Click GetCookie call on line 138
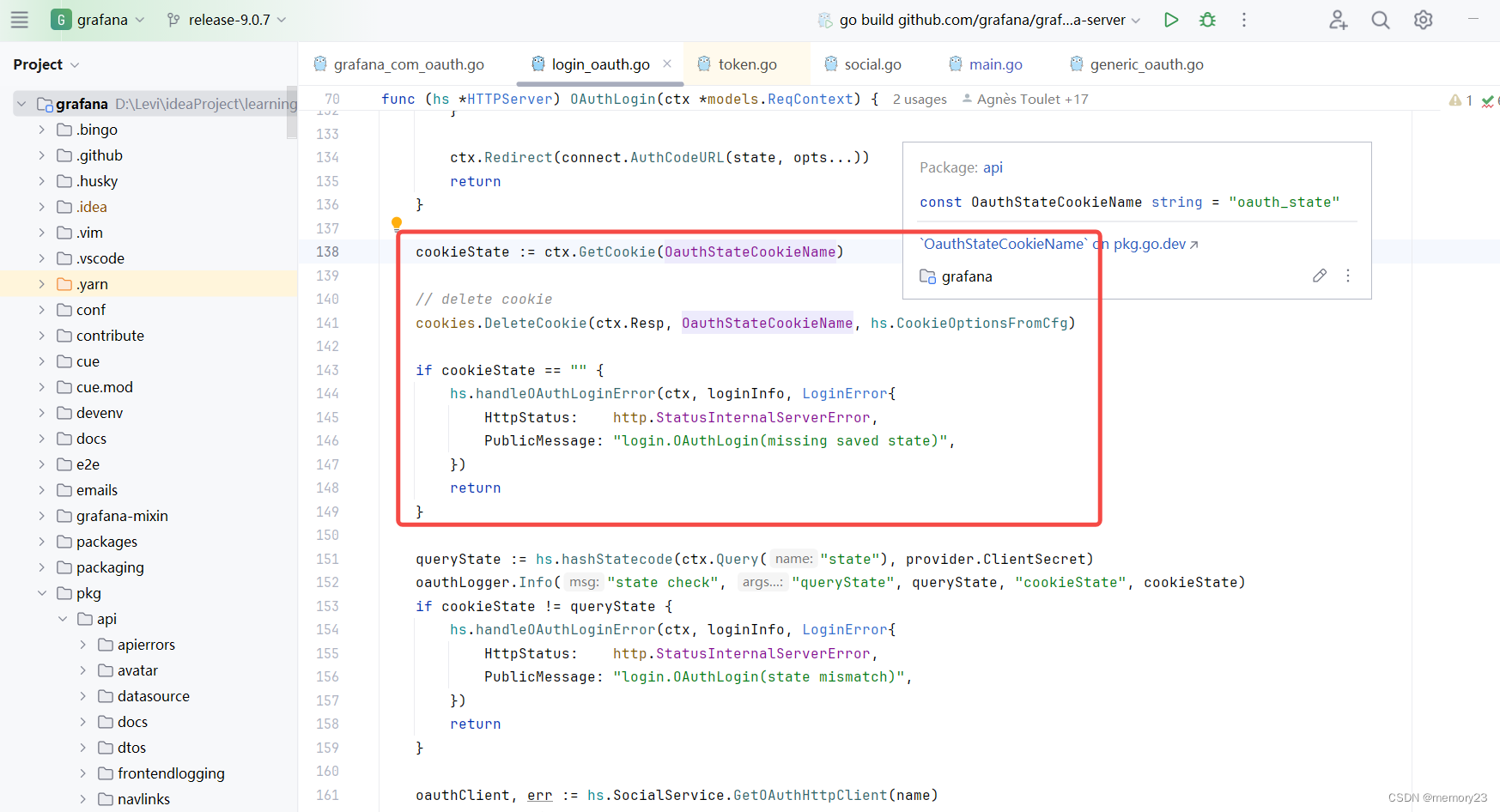Image resolution: width=1500 pixels, height=812 pixels. click(x=616, y=251)
